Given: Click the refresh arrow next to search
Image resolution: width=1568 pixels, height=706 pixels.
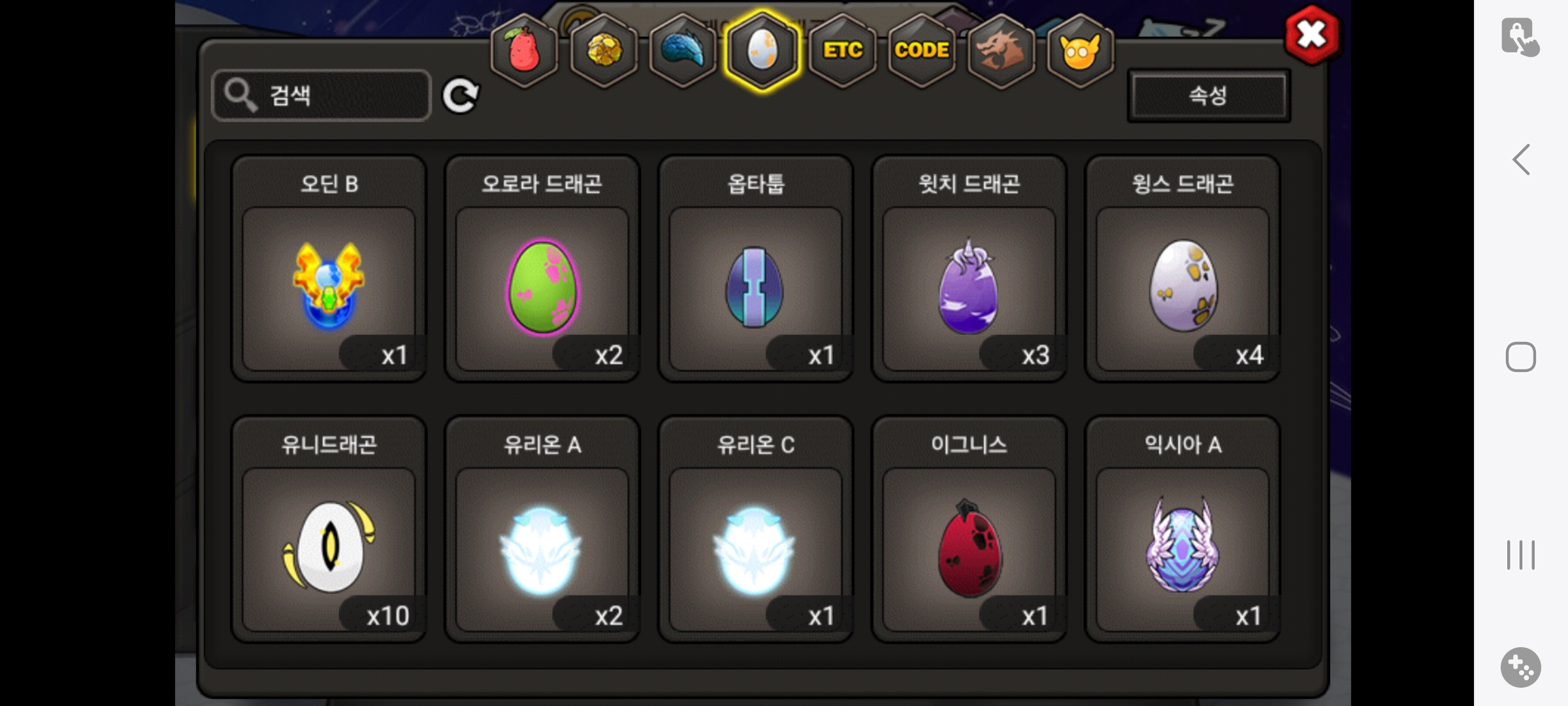Looking at the screenshot, I should 461,96.
